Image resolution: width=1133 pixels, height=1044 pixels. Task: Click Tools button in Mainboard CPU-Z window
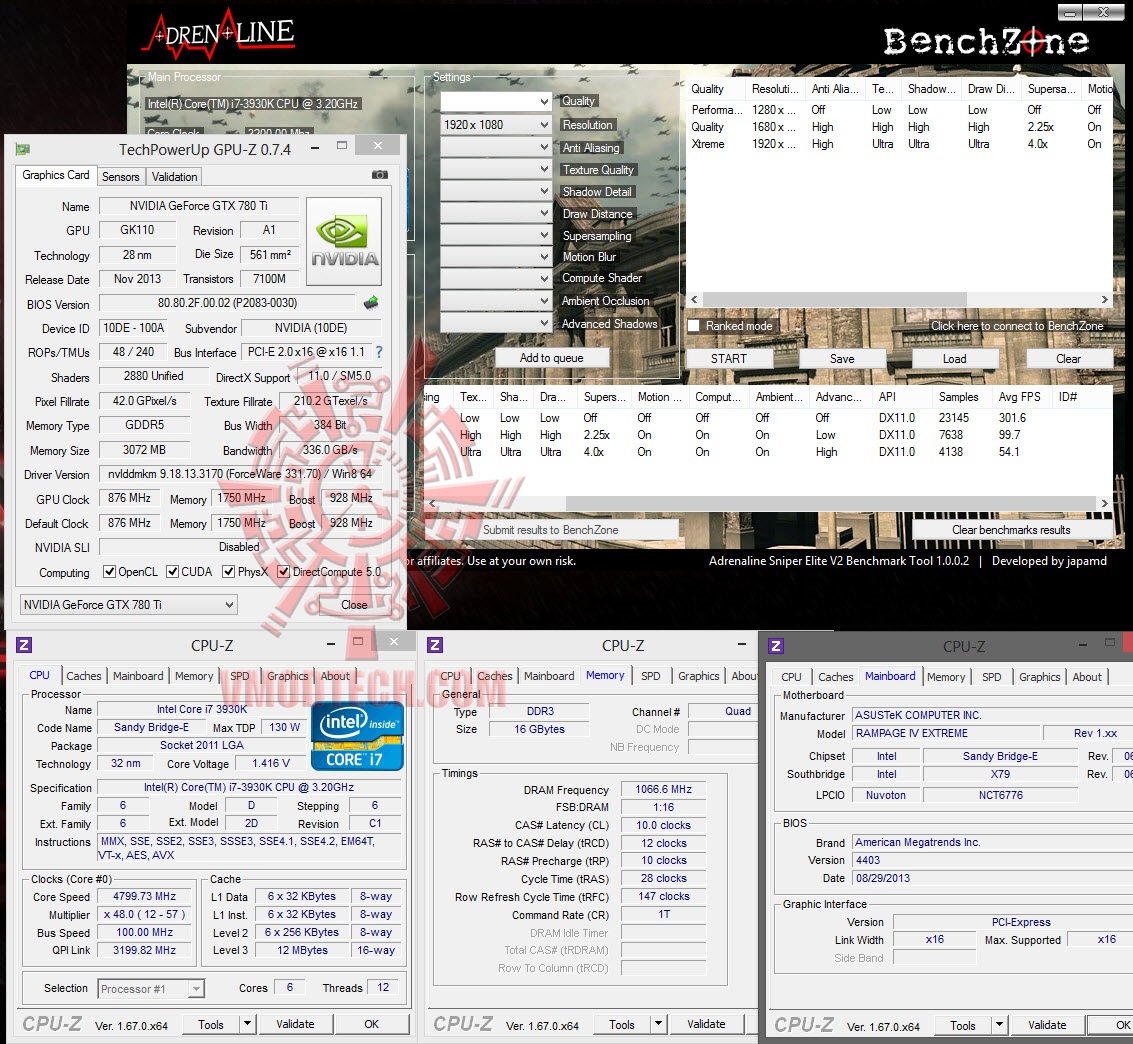coord(962,1025)
